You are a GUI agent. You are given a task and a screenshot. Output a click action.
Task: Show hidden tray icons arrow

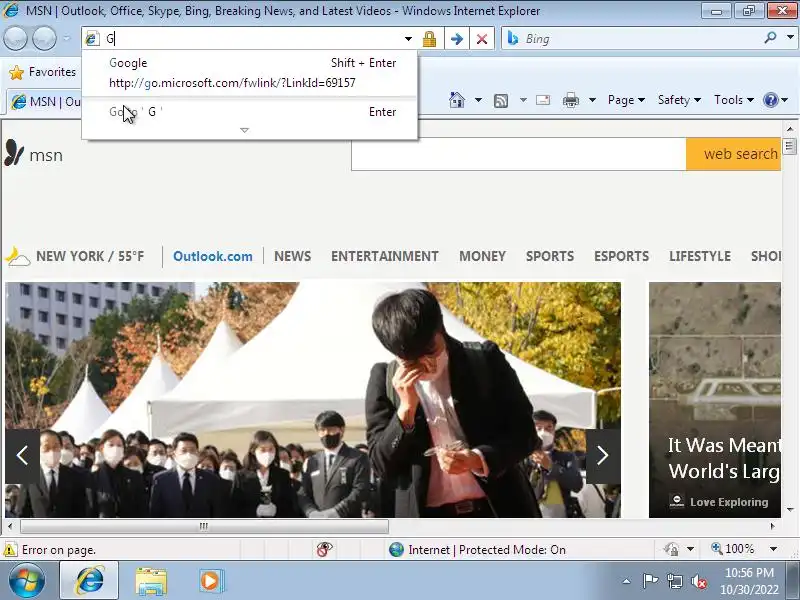tap(627, 581)
